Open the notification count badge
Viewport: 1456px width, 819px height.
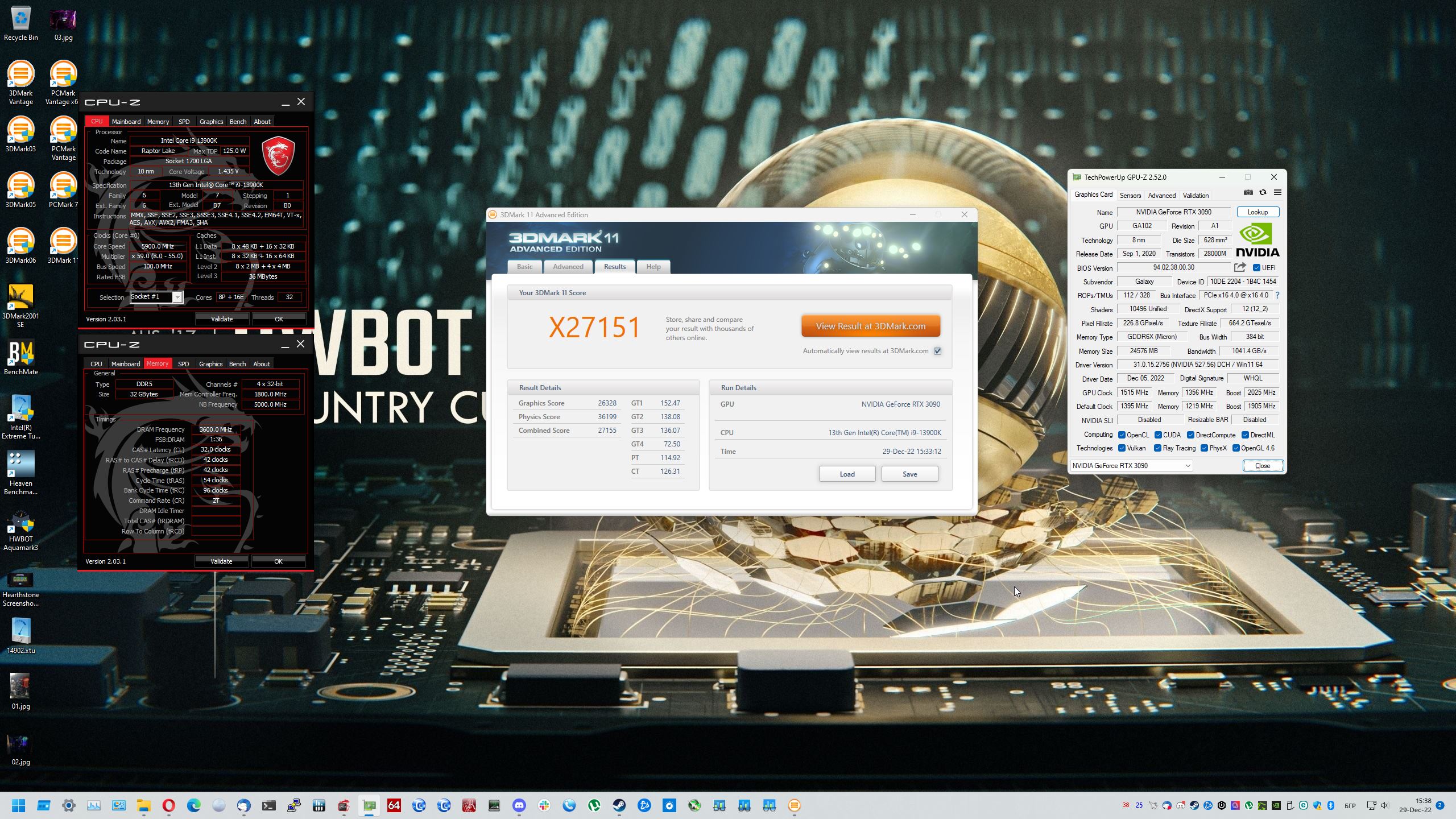(x=1440, y=805)
